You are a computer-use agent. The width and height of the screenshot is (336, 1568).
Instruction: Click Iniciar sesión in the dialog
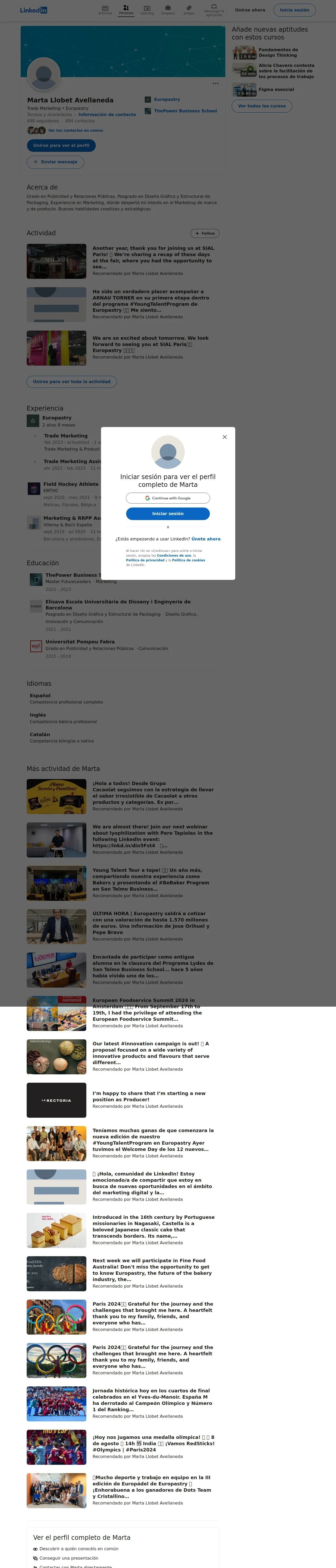point(168,514)
